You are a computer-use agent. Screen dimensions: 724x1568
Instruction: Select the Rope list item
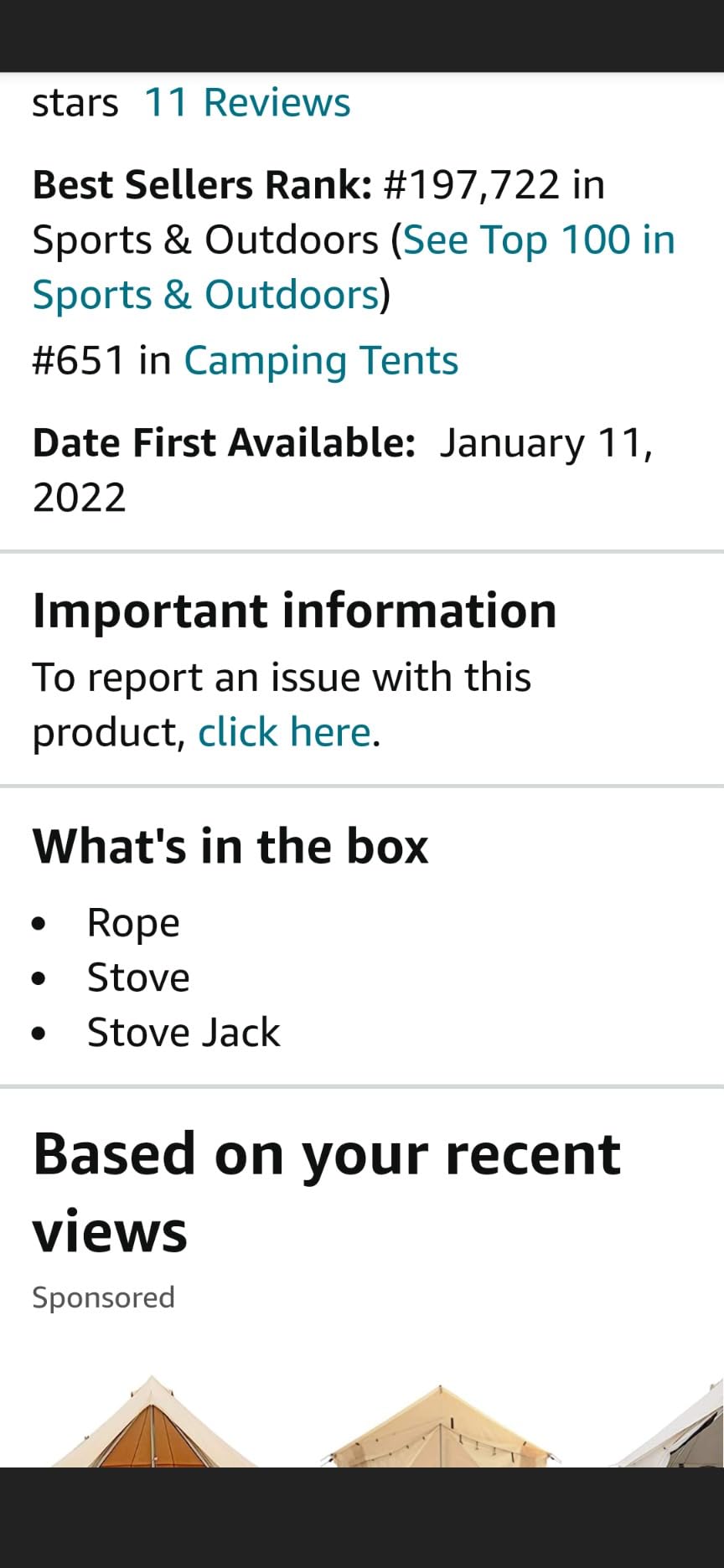coord(133,923)
